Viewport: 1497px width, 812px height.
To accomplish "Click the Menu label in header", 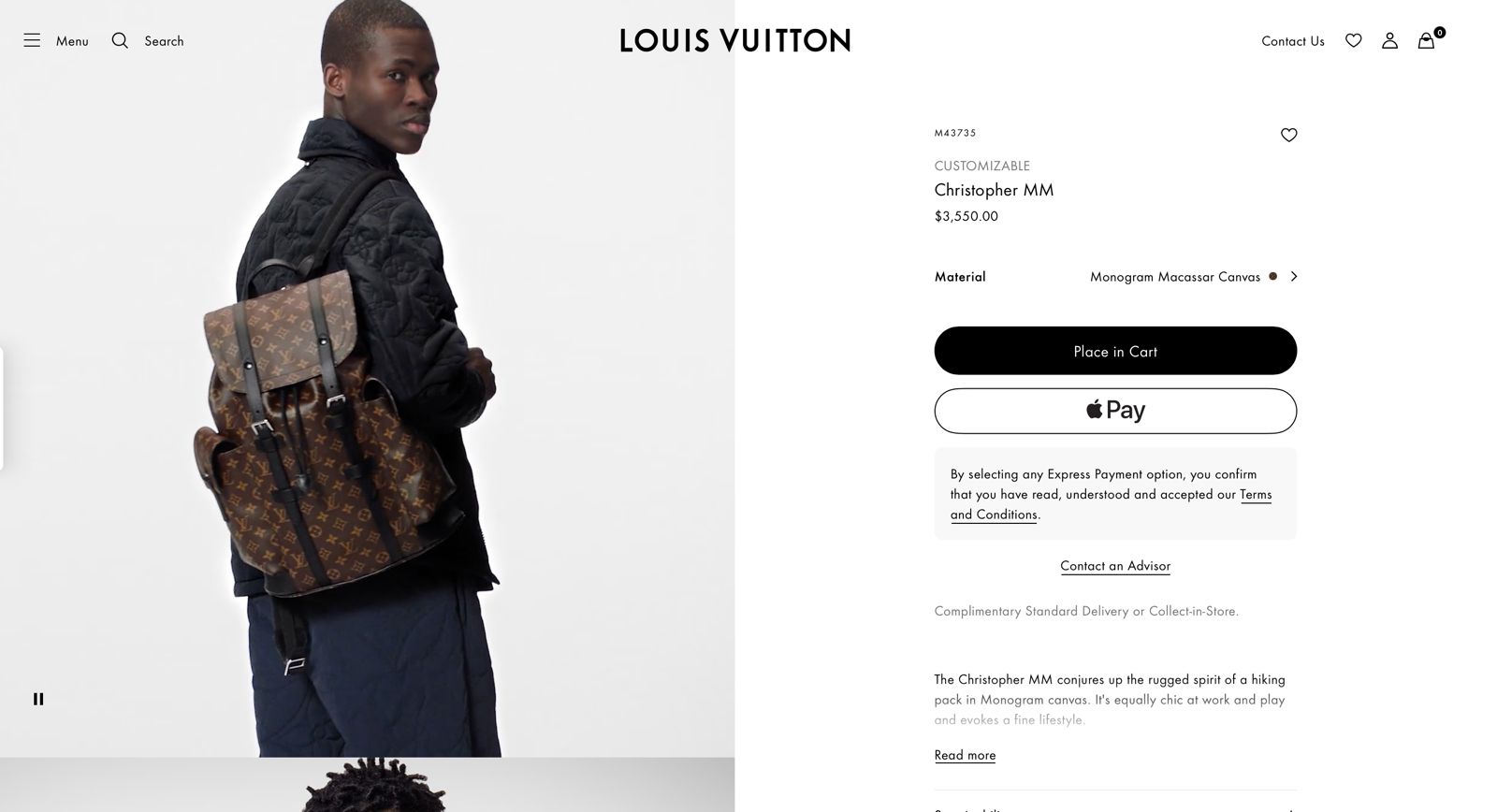I will coord(72,41).
